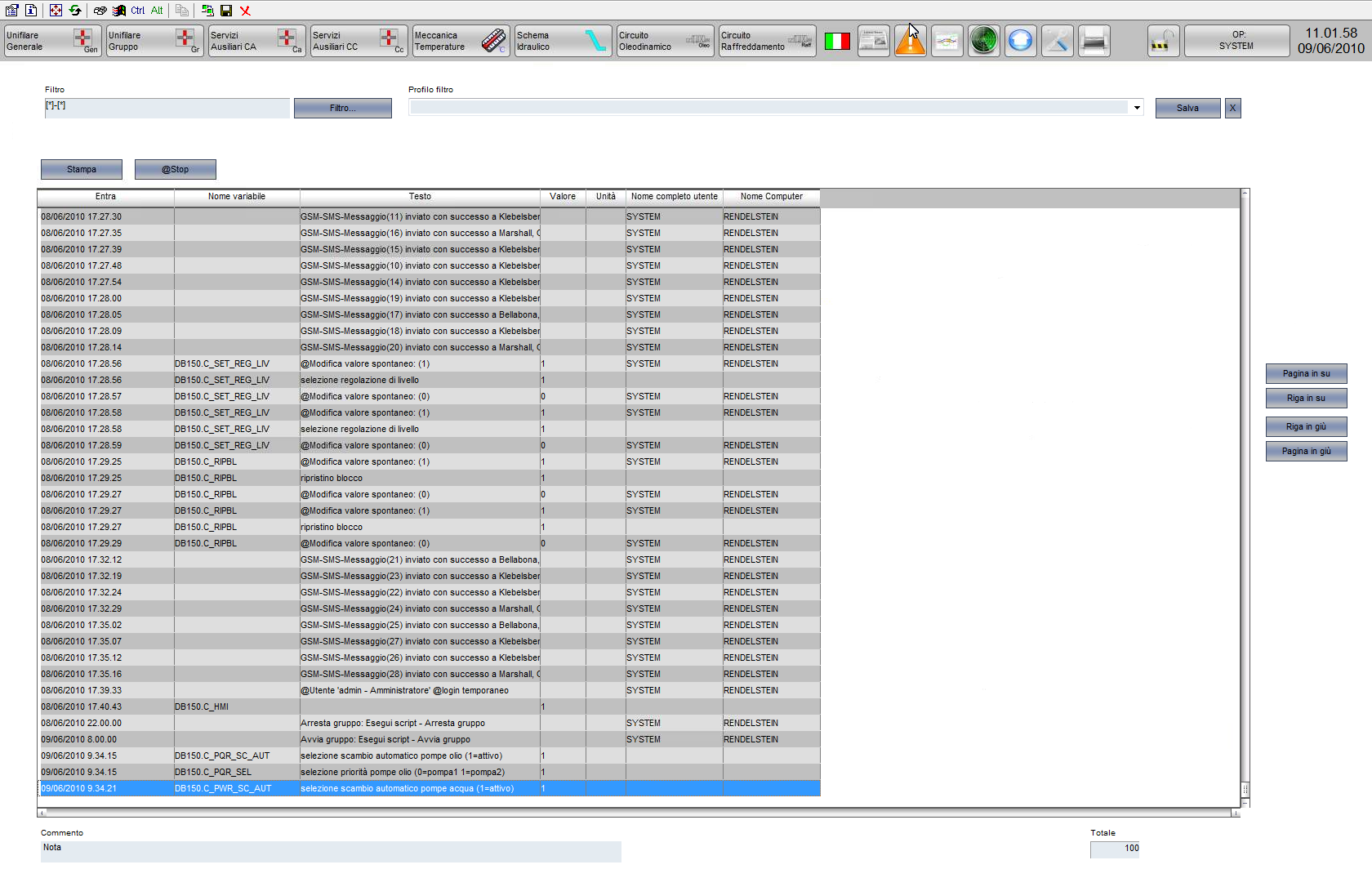This screenshot has width=1372, height=878.
Task: Click the OP: SYSTEM operator button
Action: [x=1237, y=41]
